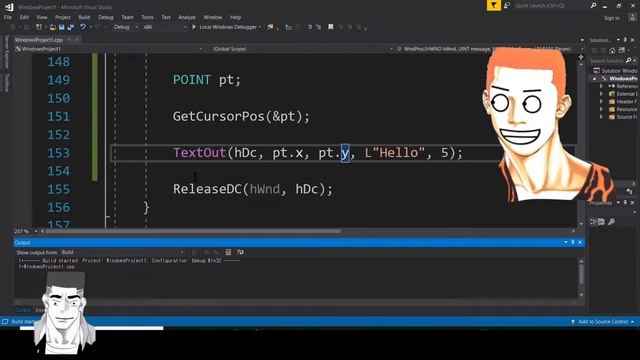Image resolution: width=640 pixels, height=360 pixels.
Task: Click the New Project toolbar icon
Action: coord(39,27)
